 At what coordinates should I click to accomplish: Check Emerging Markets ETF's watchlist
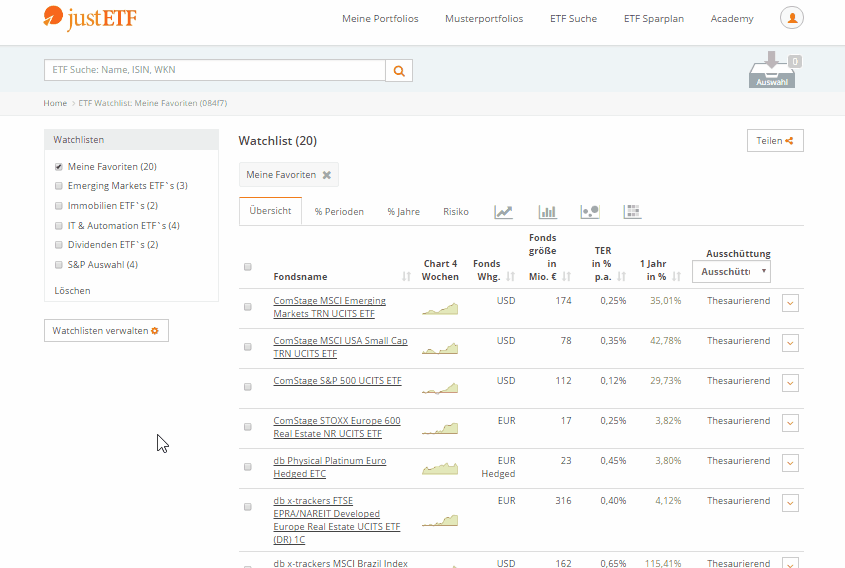pyautogui.click(x=59, y=186)
